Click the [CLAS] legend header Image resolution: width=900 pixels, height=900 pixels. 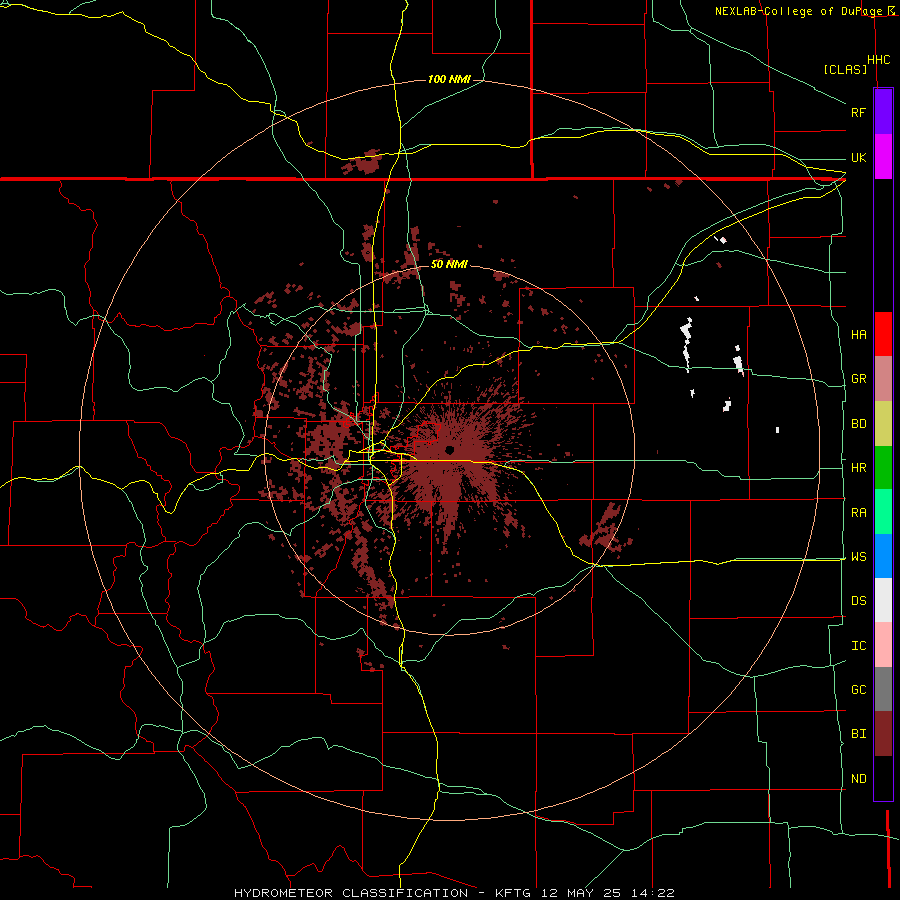click(x=845, y=69)
